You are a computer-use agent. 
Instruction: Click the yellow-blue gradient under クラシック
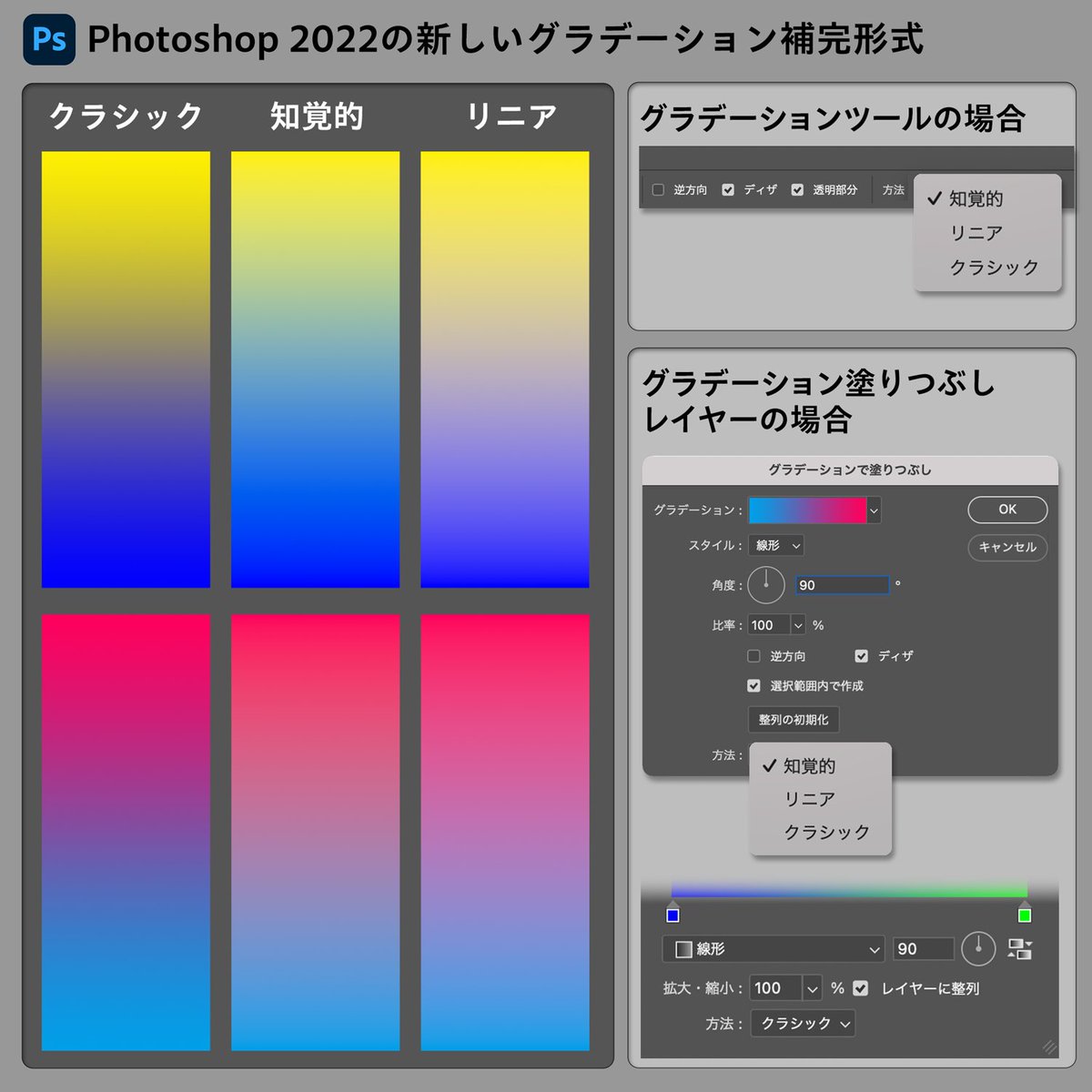point(126,369)
